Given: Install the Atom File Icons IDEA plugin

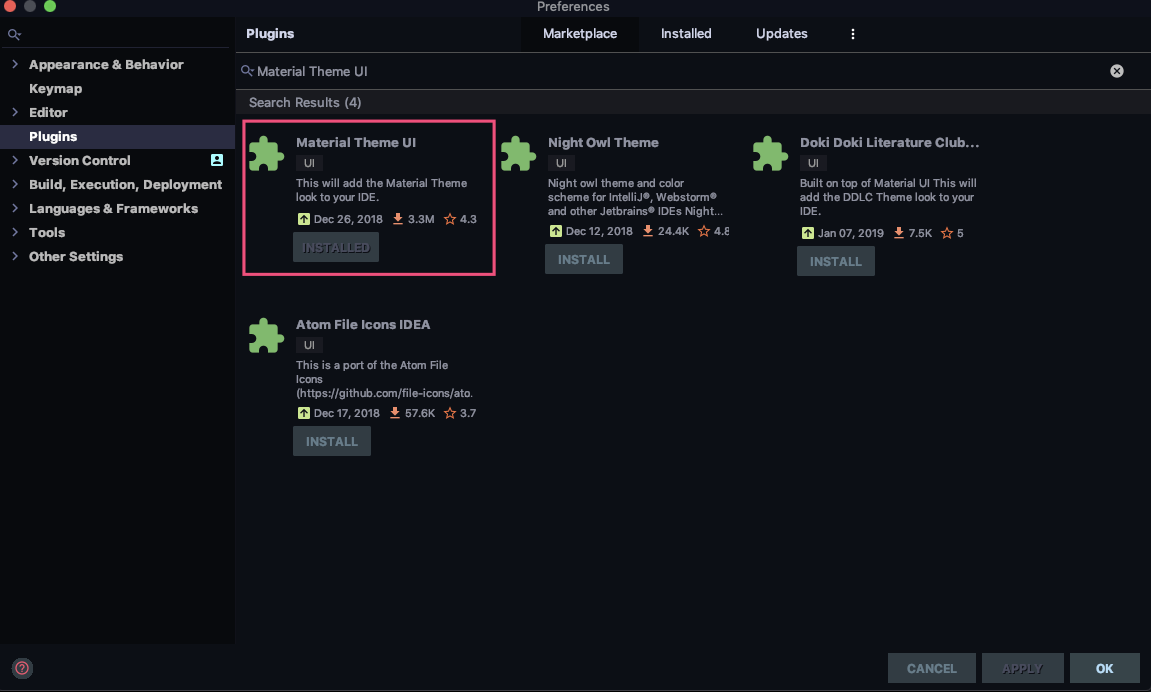Looking at the screenshot, I should coord(332,441).
